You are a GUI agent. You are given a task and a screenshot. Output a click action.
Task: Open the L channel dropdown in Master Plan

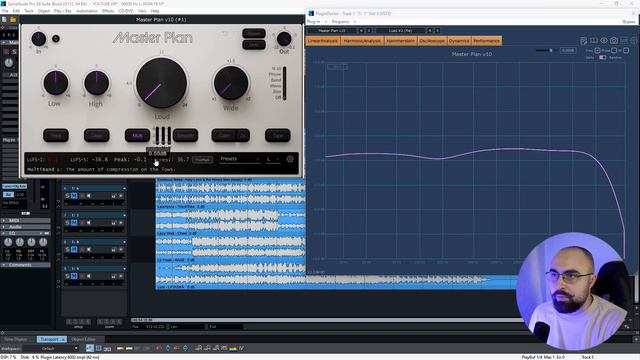click(x=273, y=159)
